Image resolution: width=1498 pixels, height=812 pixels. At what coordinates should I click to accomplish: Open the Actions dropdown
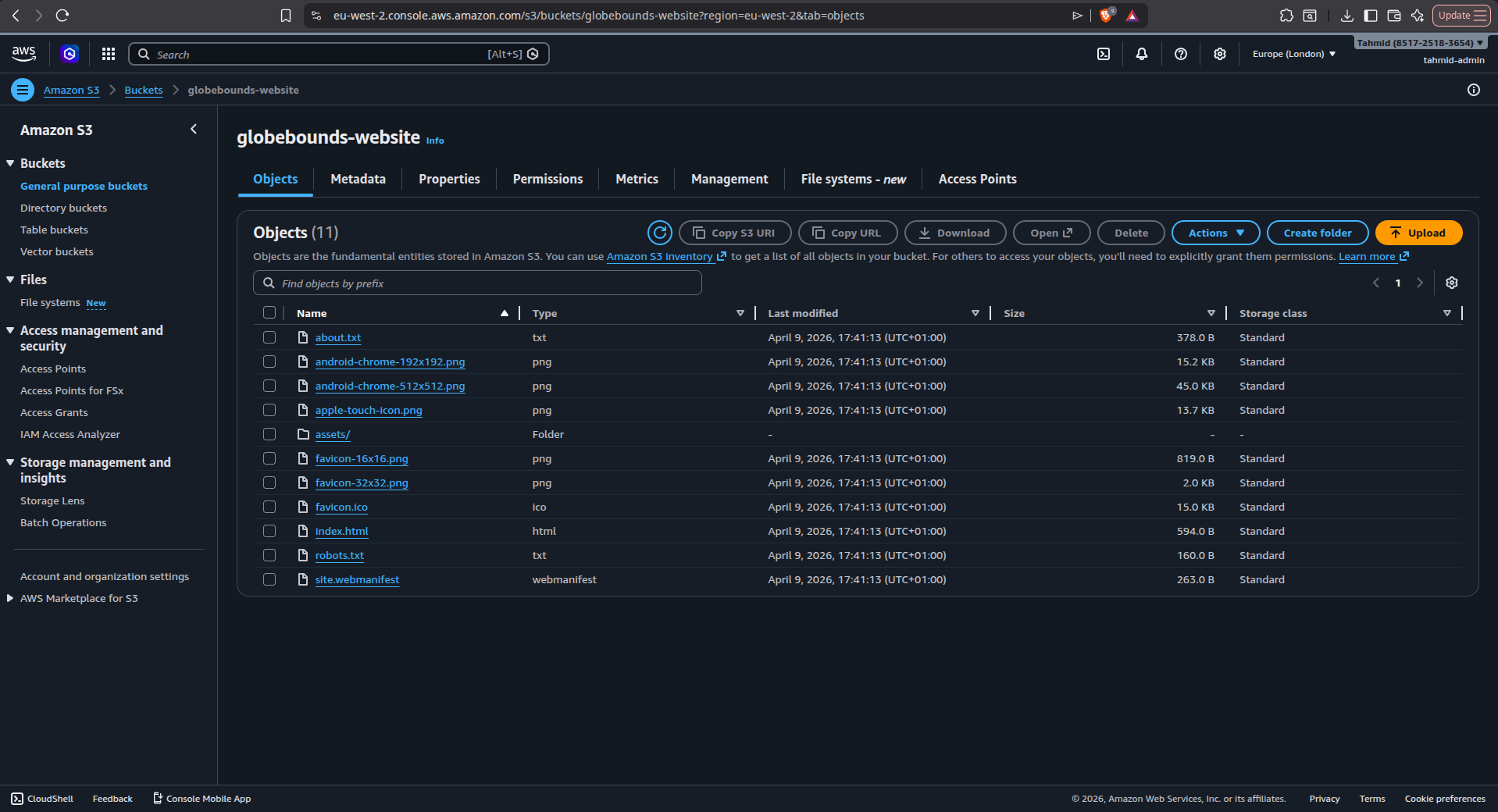pyautogui.click(x=1215, y=233)
